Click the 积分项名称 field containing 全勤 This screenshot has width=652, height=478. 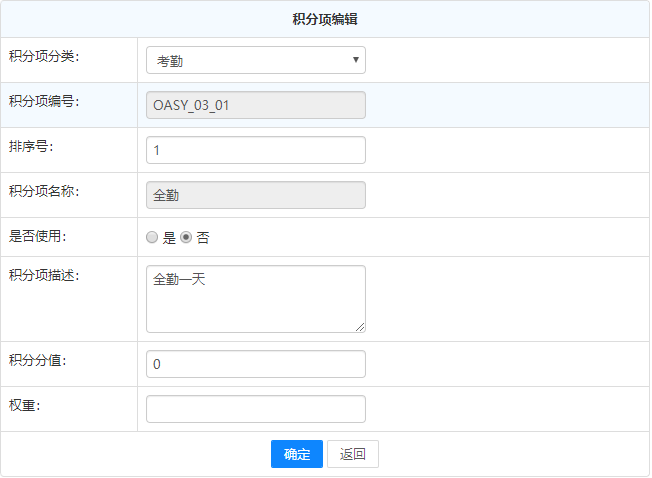pos(255,195)
